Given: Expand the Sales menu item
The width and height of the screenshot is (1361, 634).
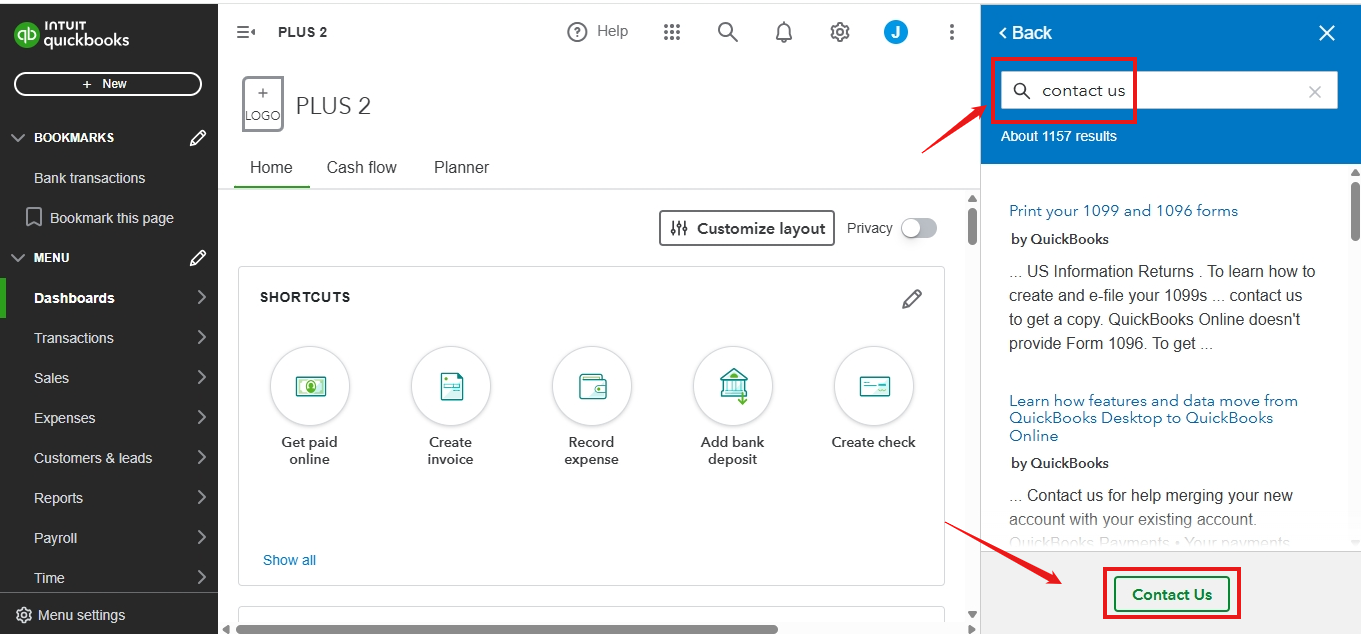Looking at the screenshot, I should pyautogui.click(x=201, y=378).
